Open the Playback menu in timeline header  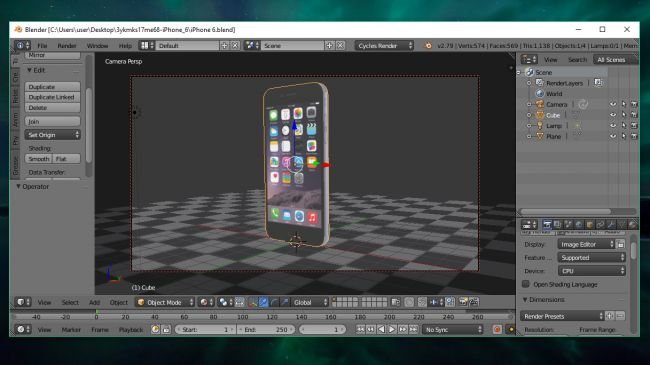(x=131, y=329)
